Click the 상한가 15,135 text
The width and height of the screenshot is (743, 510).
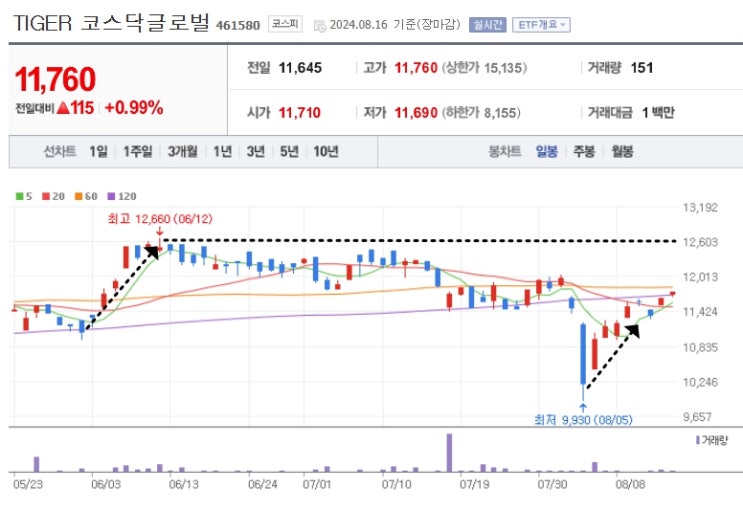(484, 68)
